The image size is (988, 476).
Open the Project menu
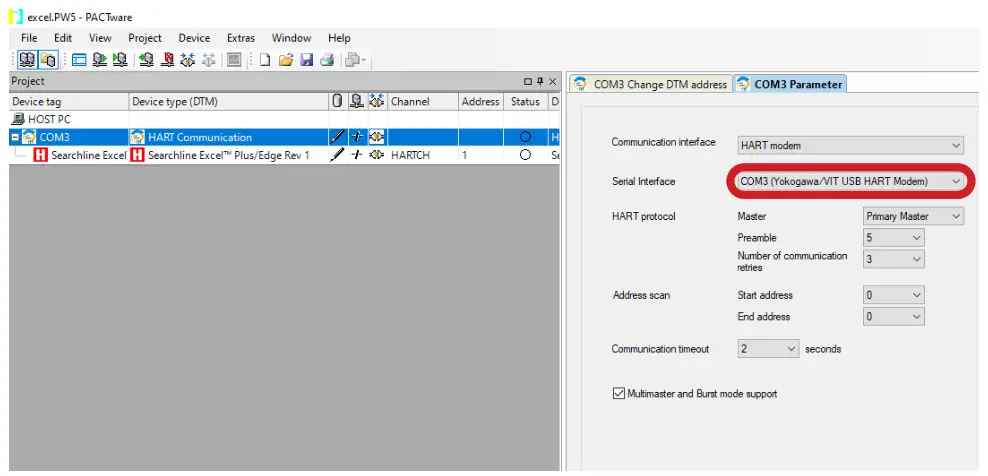pyautogui.click(x=145, y=38)
